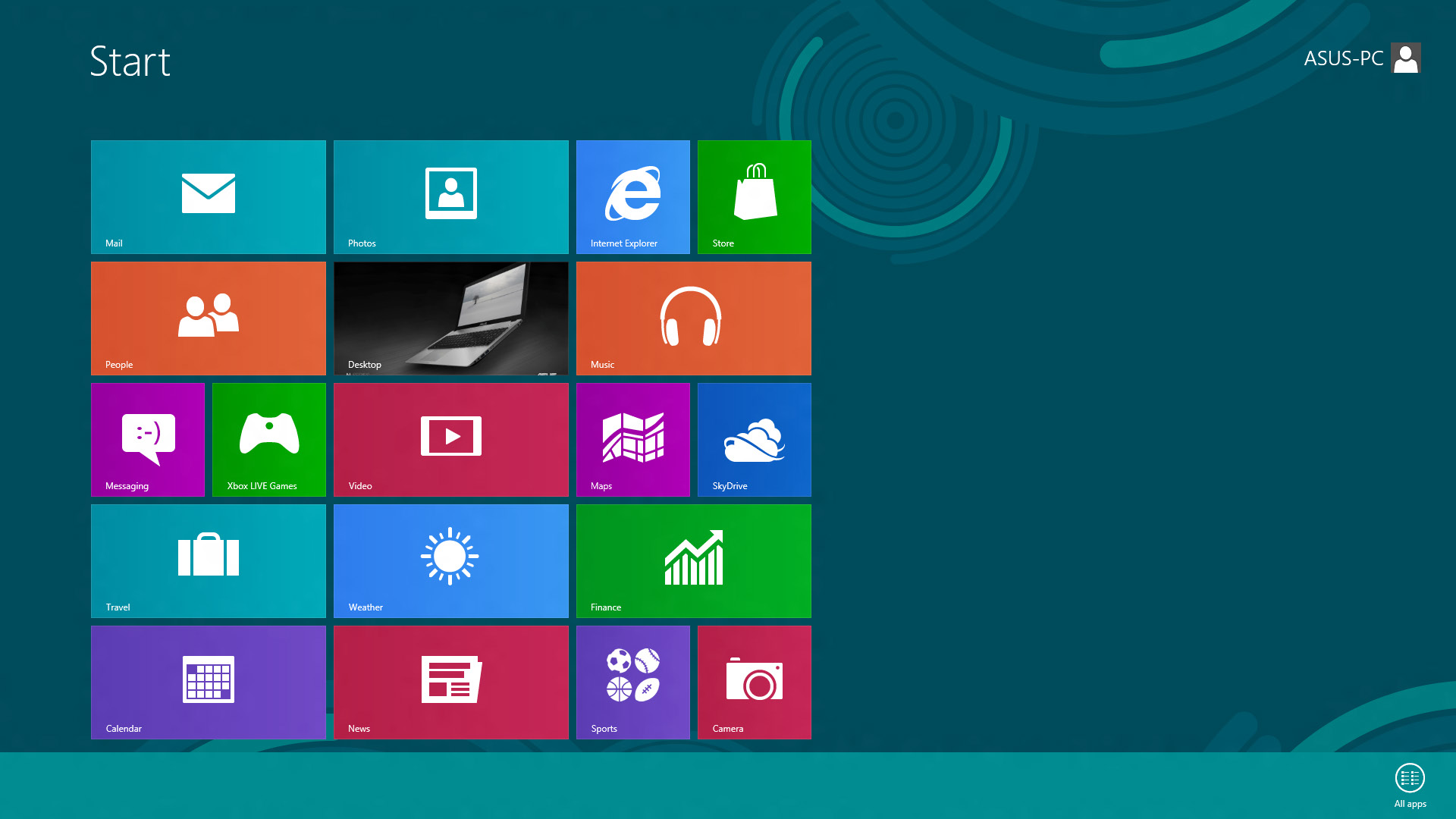
Task: Open the Desktop tile
Action: pyautogui.click(x=451, y=318)
